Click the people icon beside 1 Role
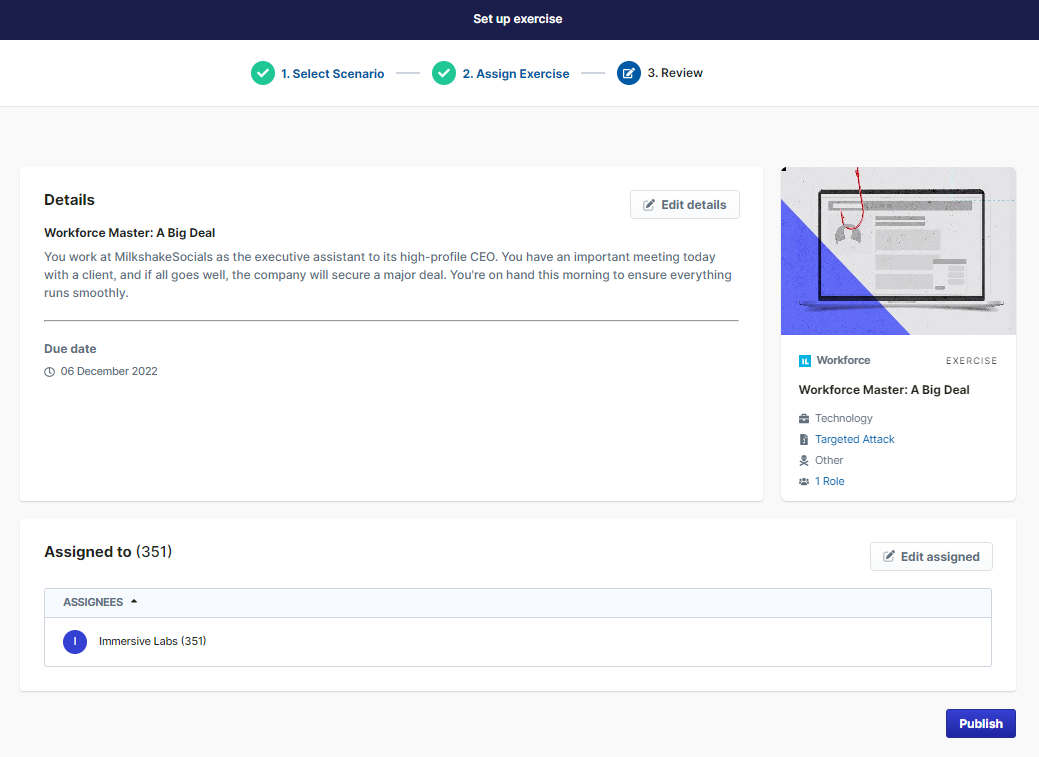 pos(804,482)
